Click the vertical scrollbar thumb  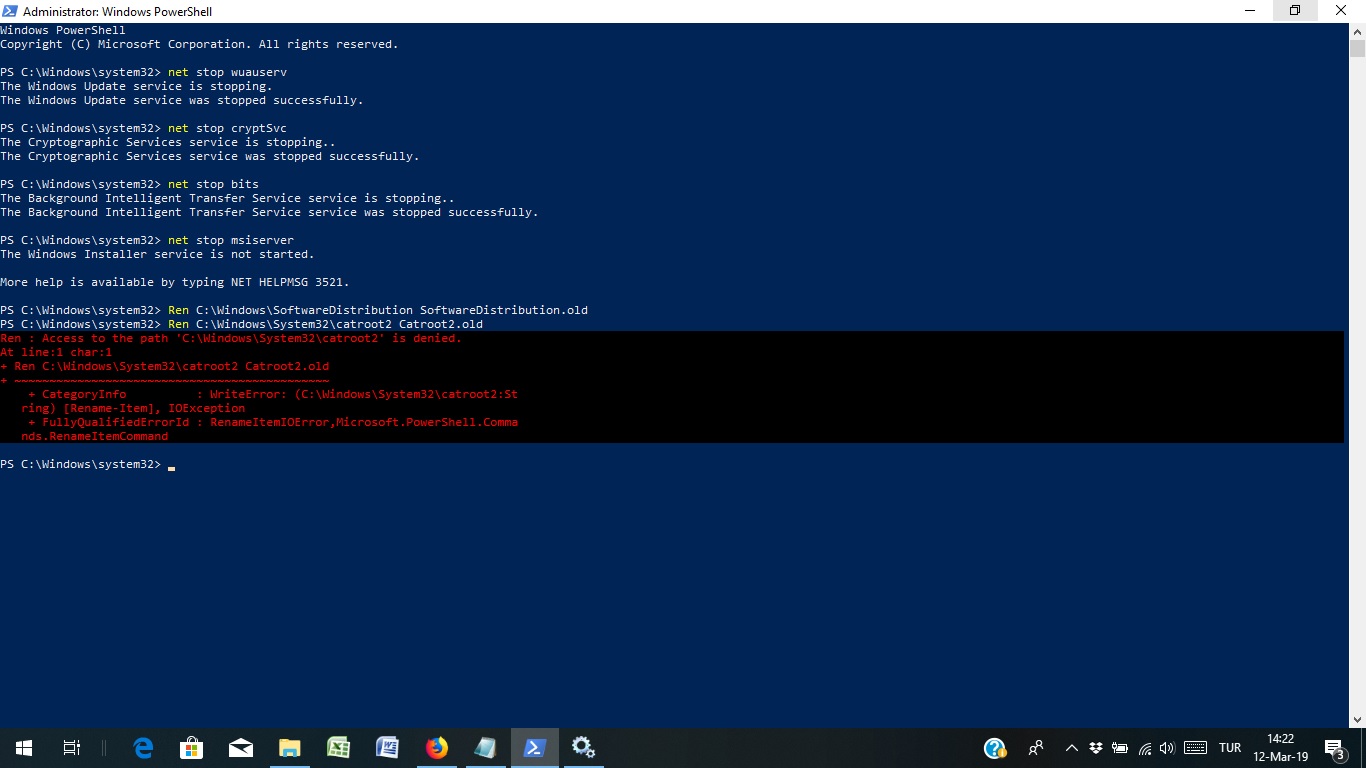coord(1357,49)
